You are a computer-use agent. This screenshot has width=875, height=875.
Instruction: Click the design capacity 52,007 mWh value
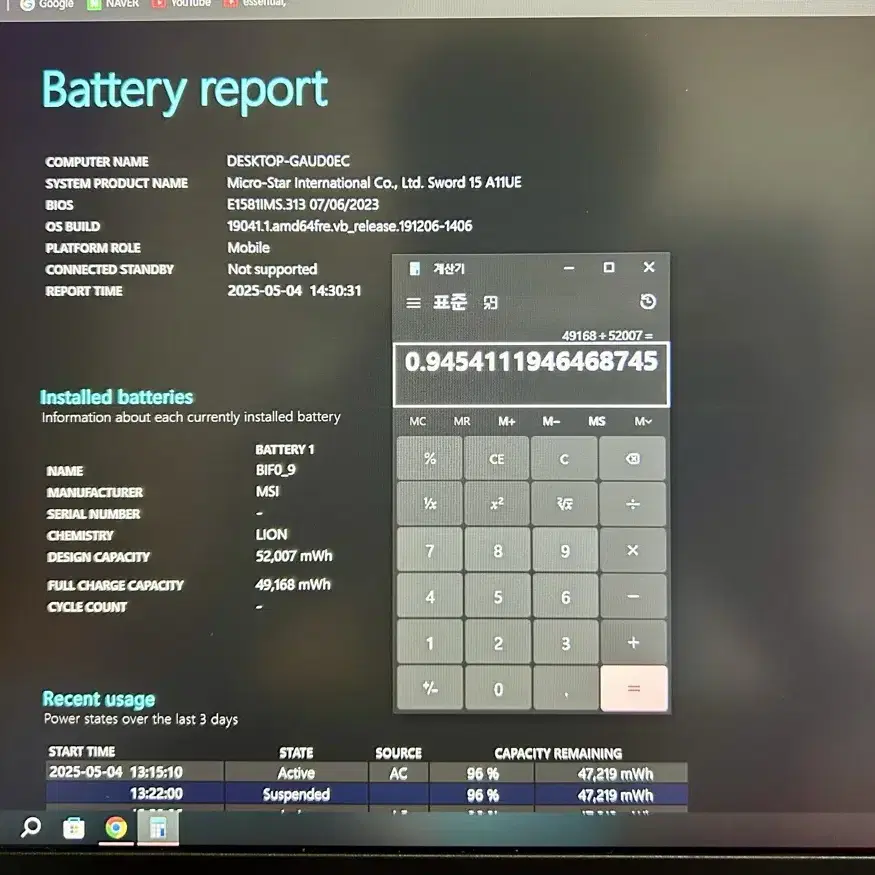(294, 556)
